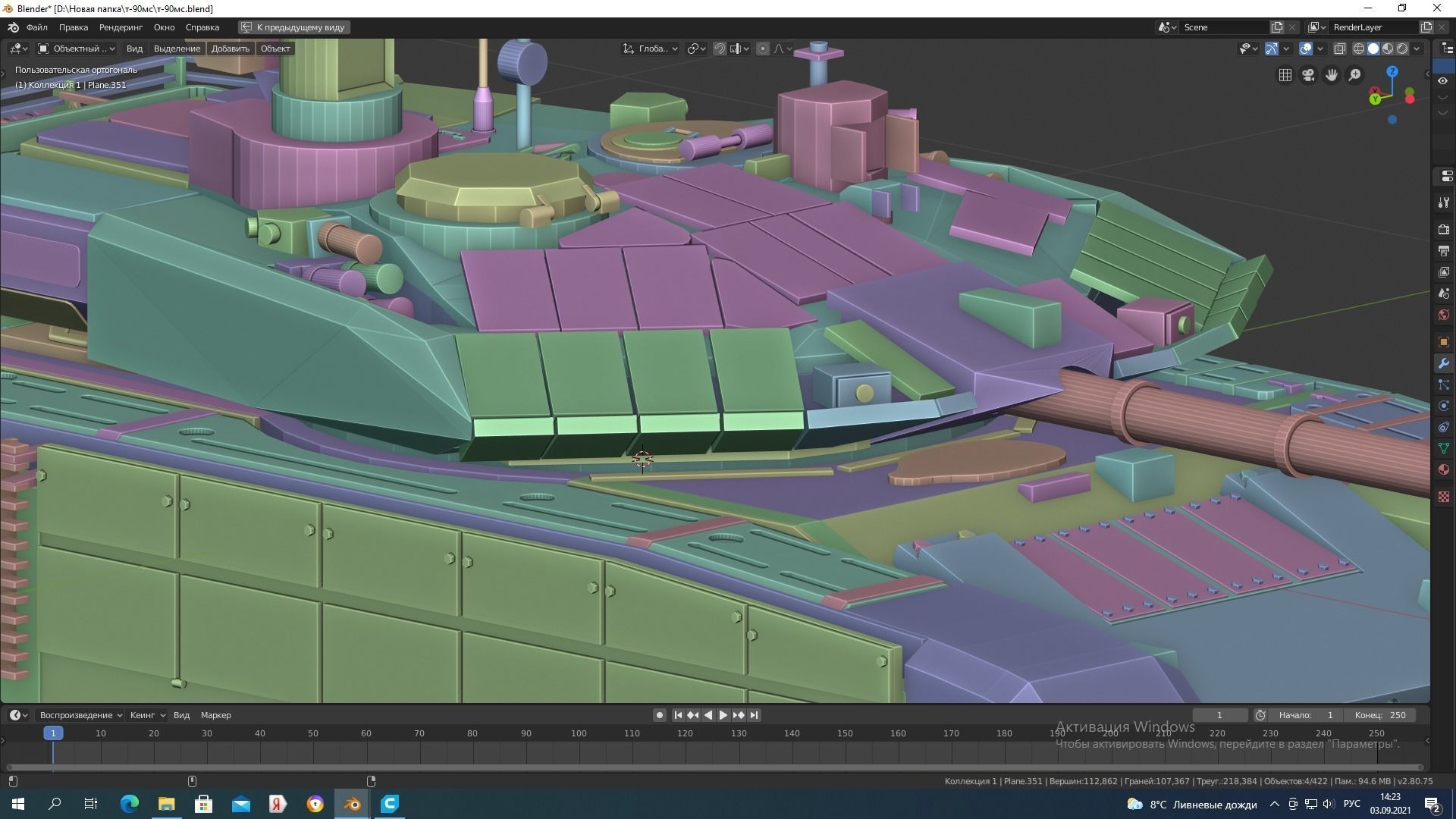Toggle snapping magnet on
1456x819 pixels.
[x=720, y=49]
